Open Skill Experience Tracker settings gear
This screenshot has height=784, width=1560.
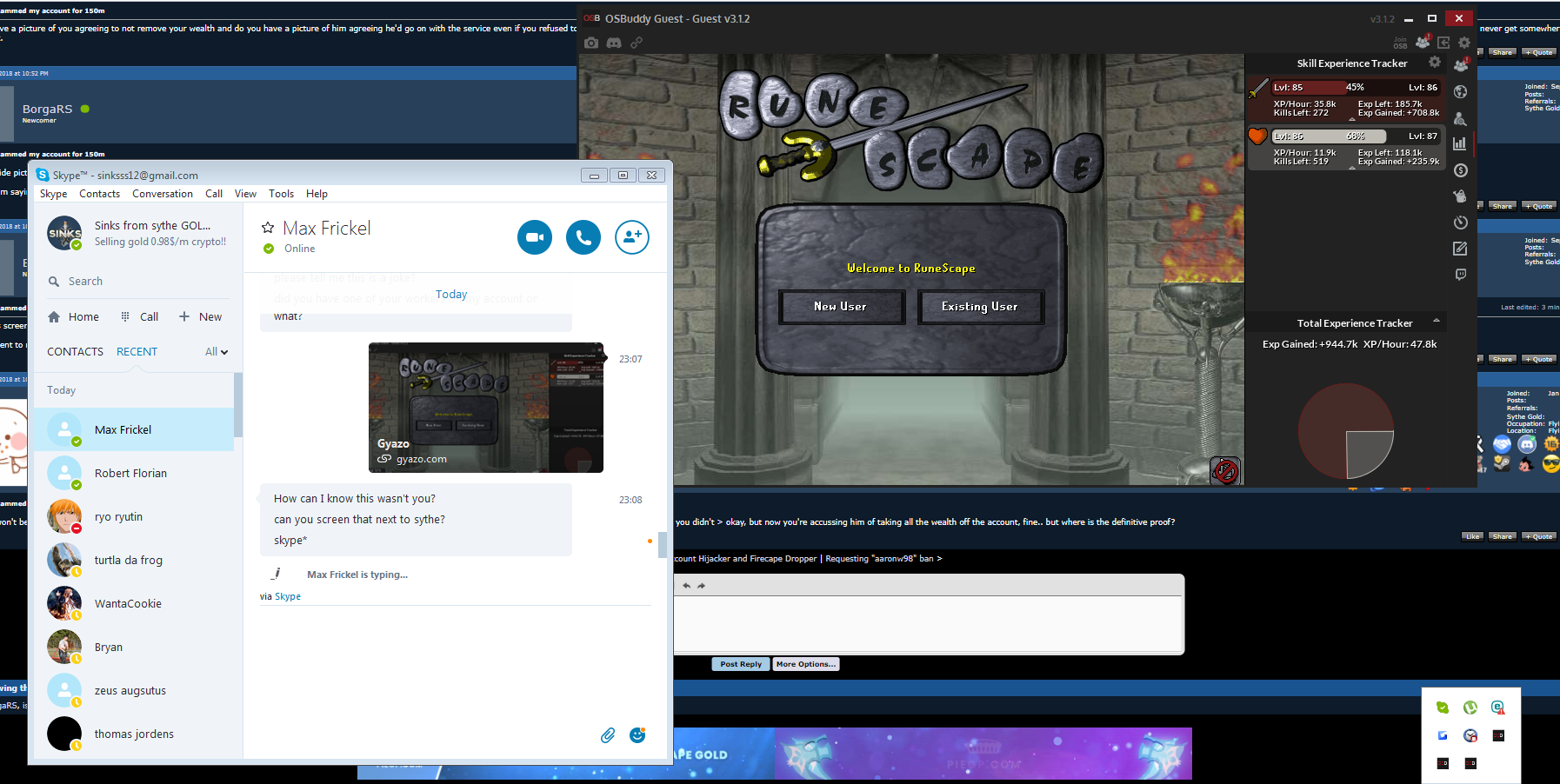click(x=1435, y=63)
